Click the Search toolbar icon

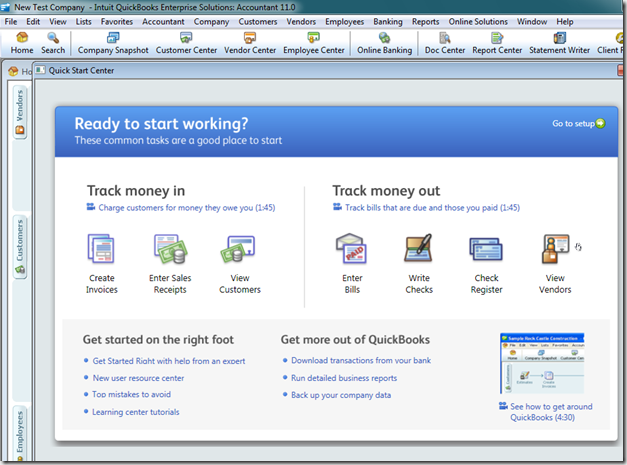point(53,43)
